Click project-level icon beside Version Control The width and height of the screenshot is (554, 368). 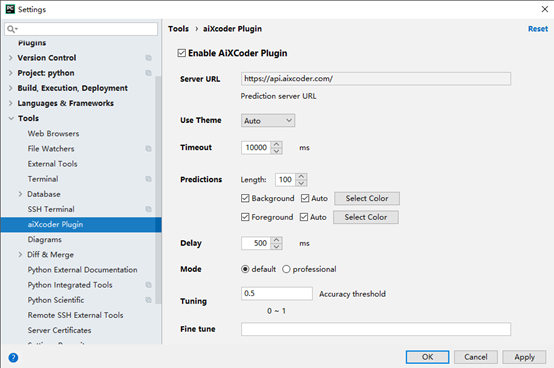click(148, 58)
